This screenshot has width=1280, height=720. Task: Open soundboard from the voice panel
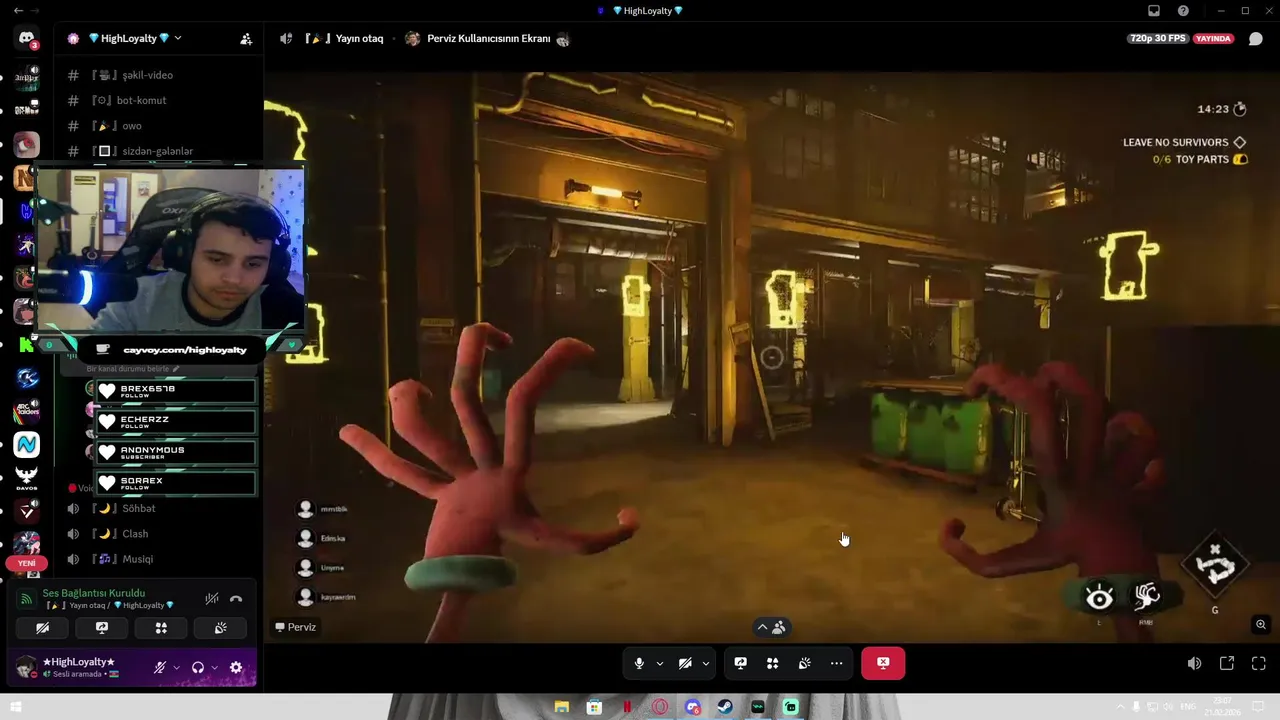pyautogui.click(x=220, y=628)
